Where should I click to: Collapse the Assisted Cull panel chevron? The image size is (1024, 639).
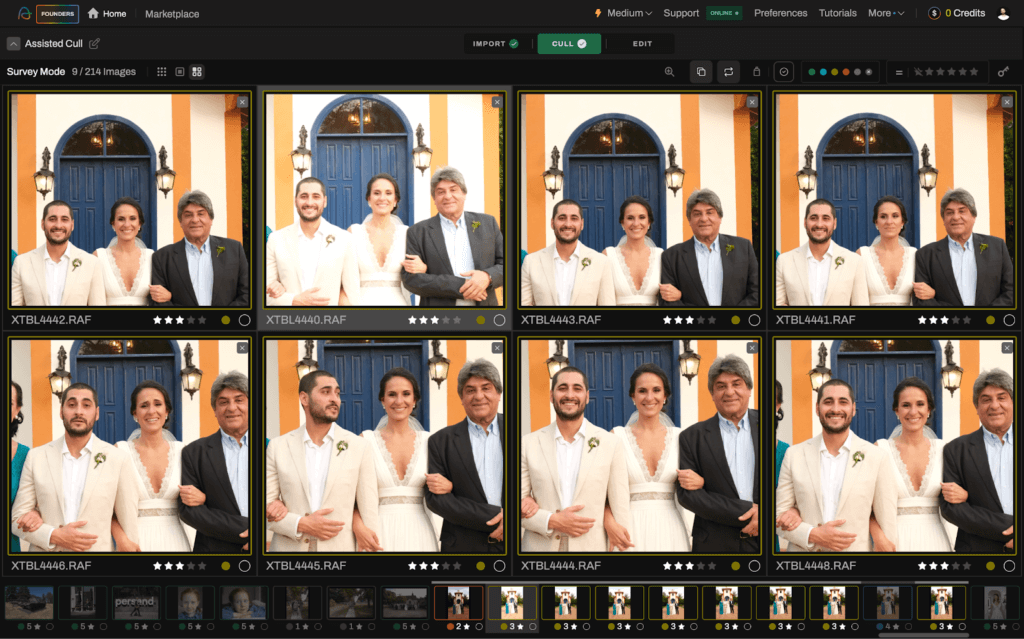pos(13,44)
